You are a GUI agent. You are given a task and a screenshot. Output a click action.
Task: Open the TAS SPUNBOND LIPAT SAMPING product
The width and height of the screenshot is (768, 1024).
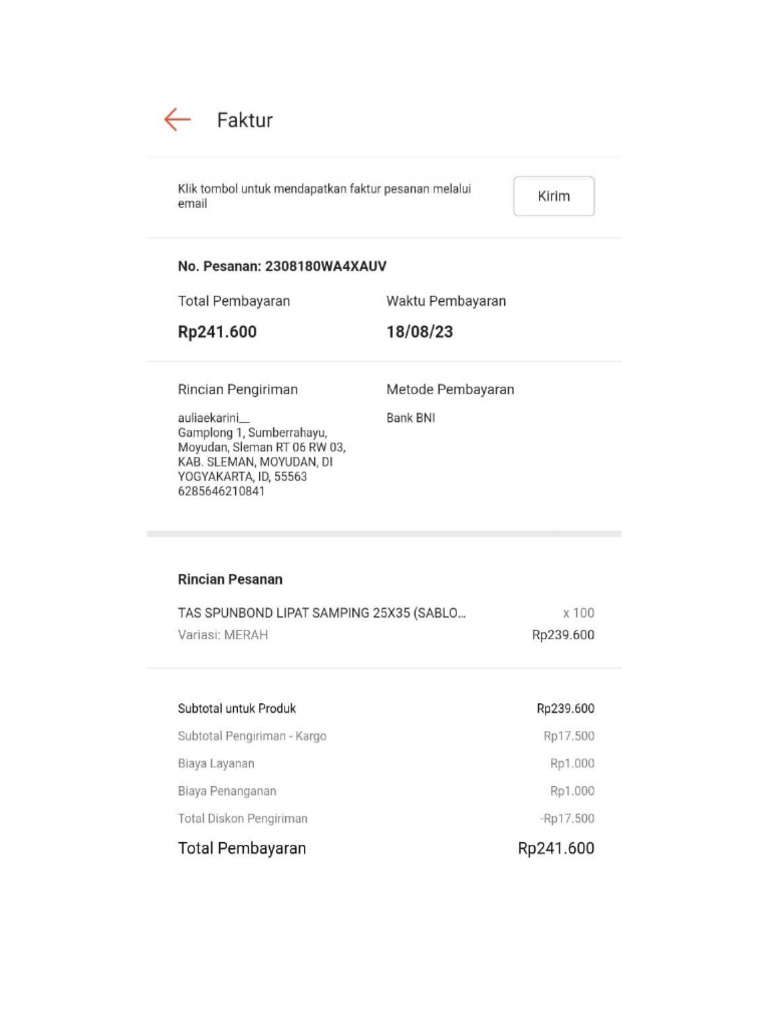321,613
